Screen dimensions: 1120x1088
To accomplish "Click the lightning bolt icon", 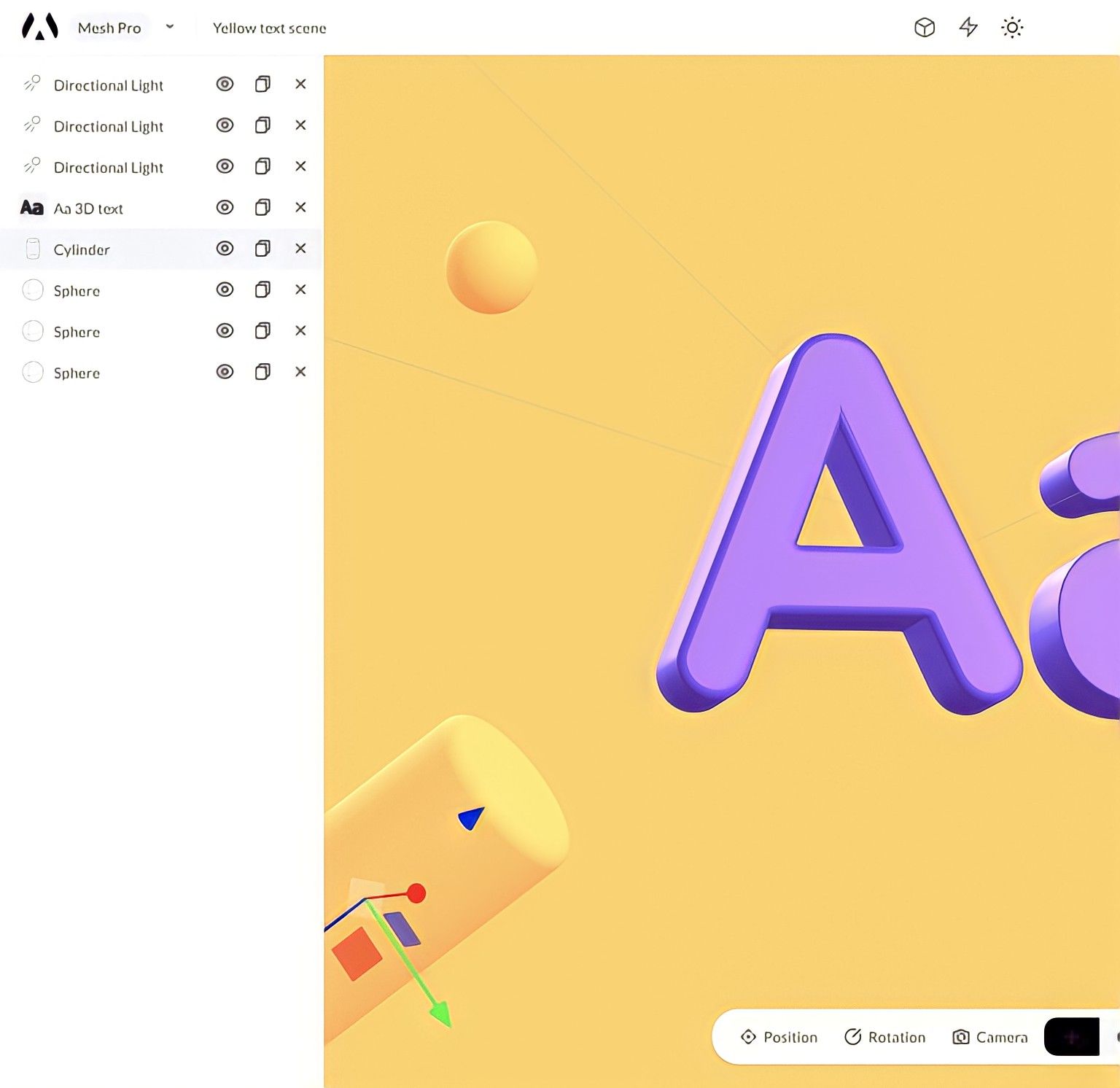I will point(968,28).
